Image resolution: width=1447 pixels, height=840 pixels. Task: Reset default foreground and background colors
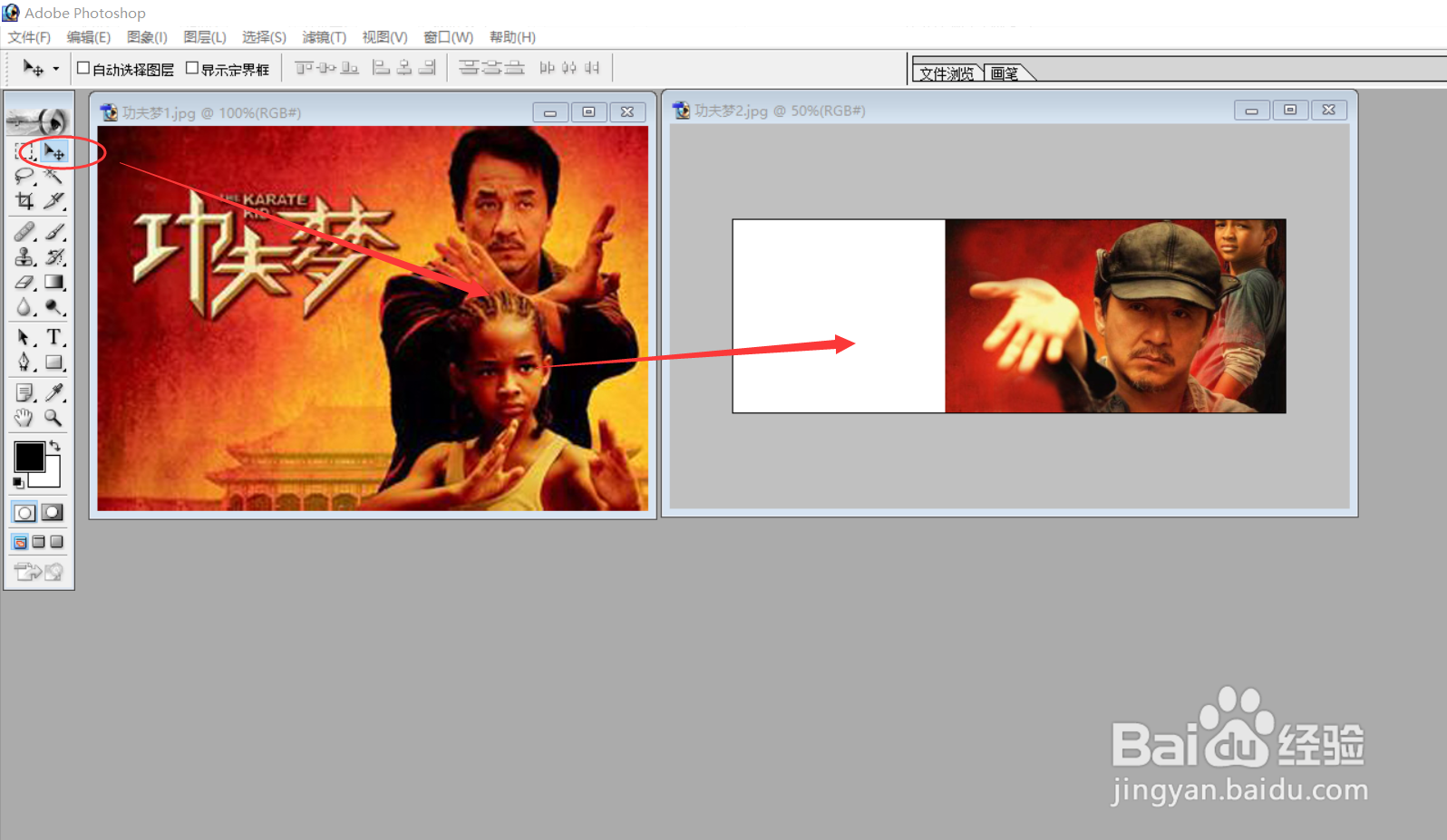point(18,483)
